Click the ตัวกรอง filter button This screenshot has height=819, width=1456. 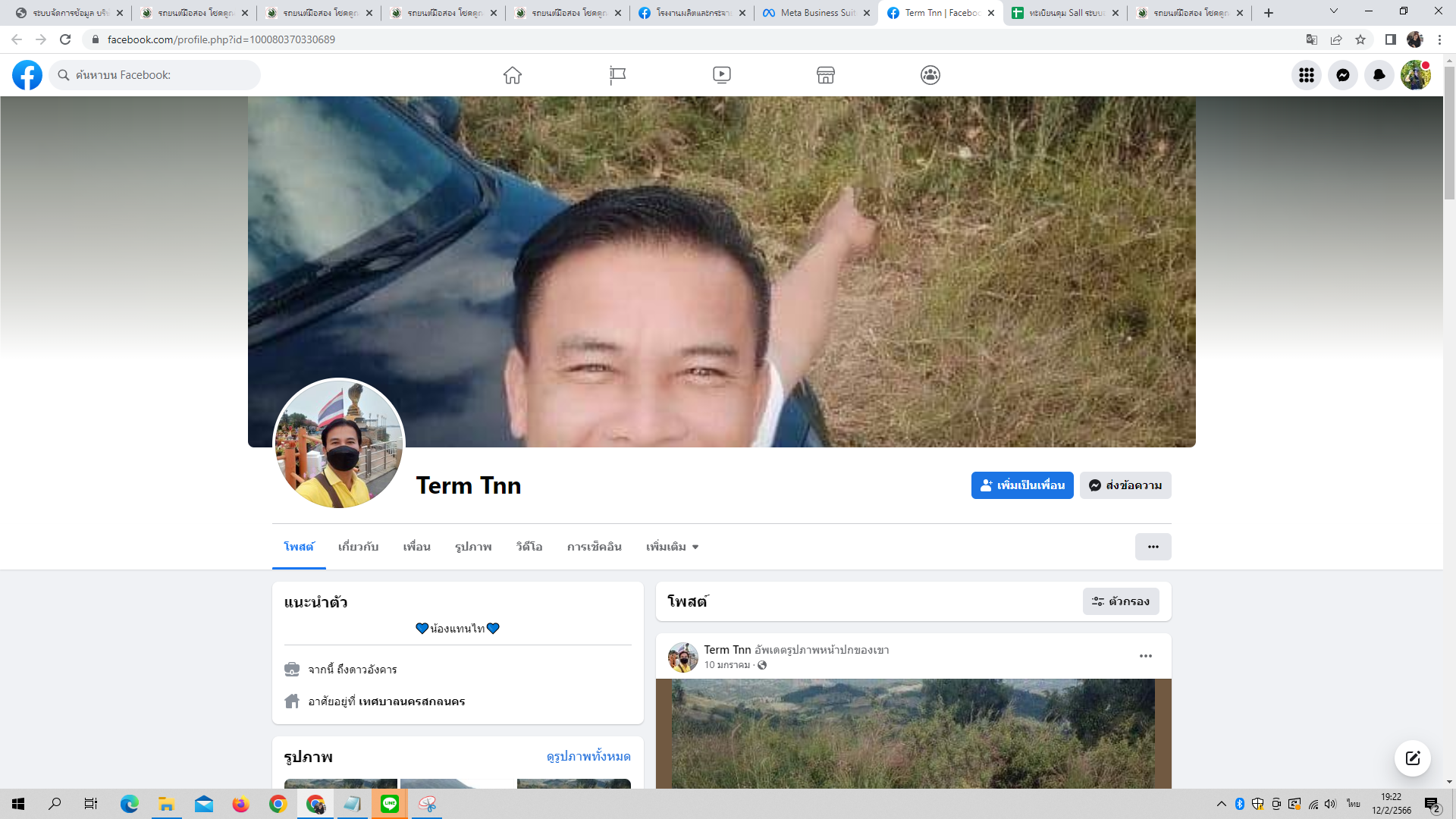pyautogui.click(x=1121, y=601)
